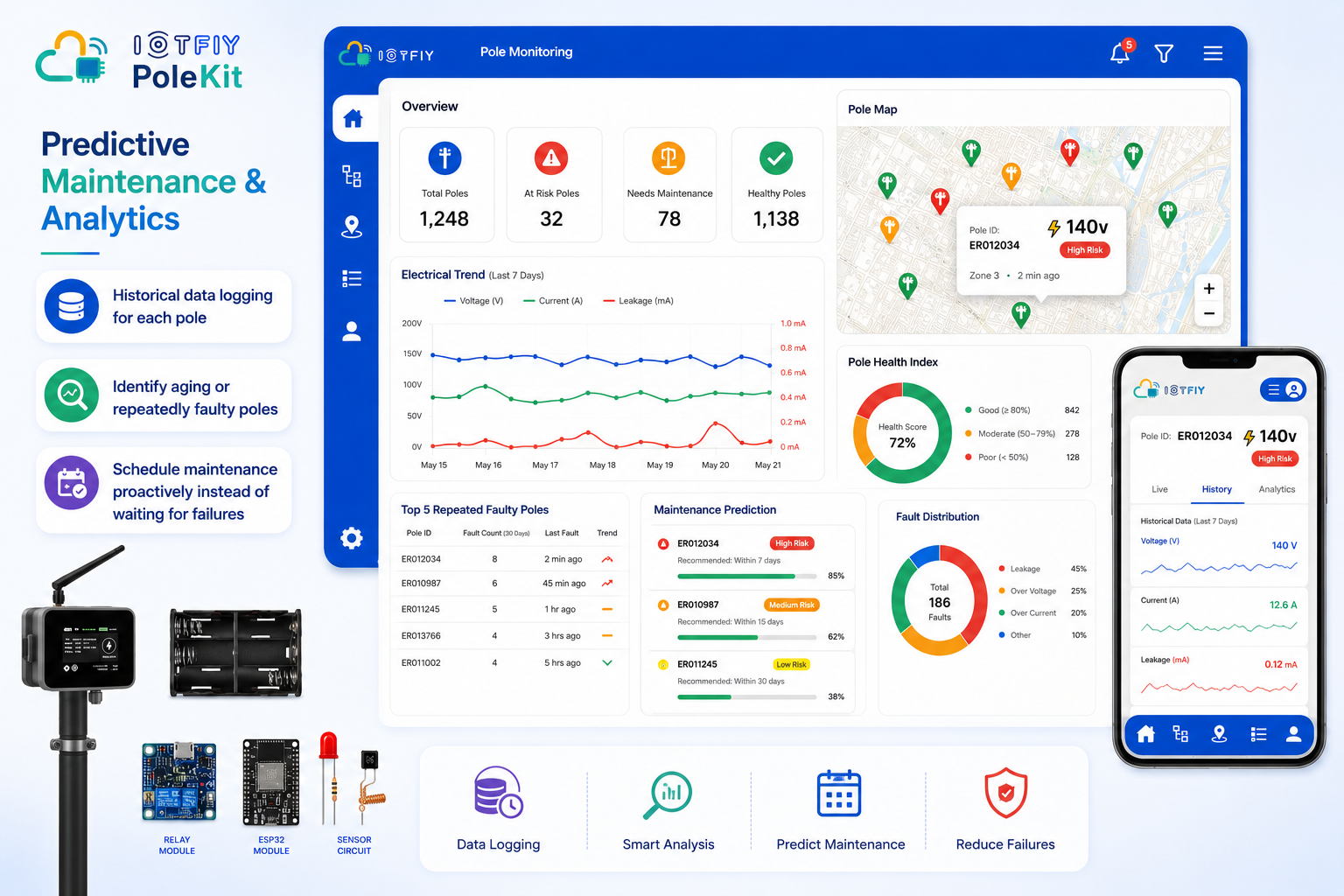Click Voltage (V) legend in Electrical Trend
Viewport: 1344px width, 896px height.
point(473,301)
